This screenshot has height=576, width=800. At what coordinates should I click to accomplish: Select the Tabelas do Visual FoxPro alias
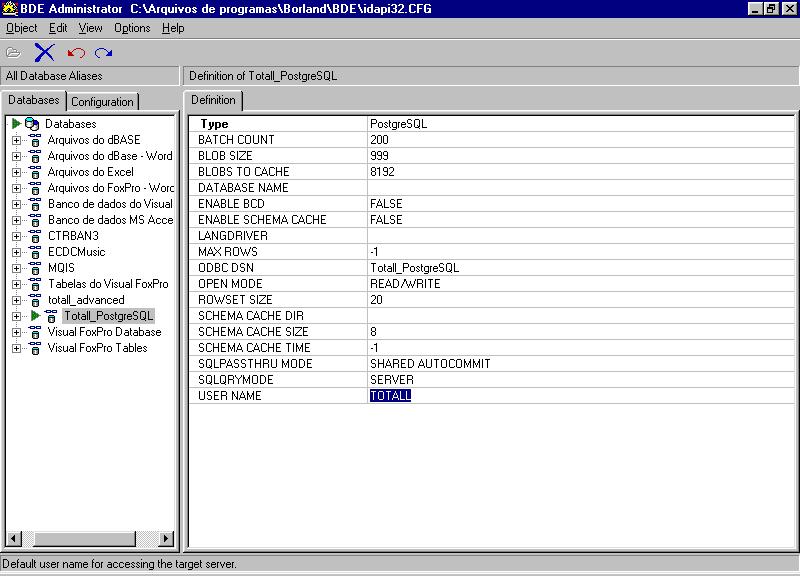click(x=108, y=284)
